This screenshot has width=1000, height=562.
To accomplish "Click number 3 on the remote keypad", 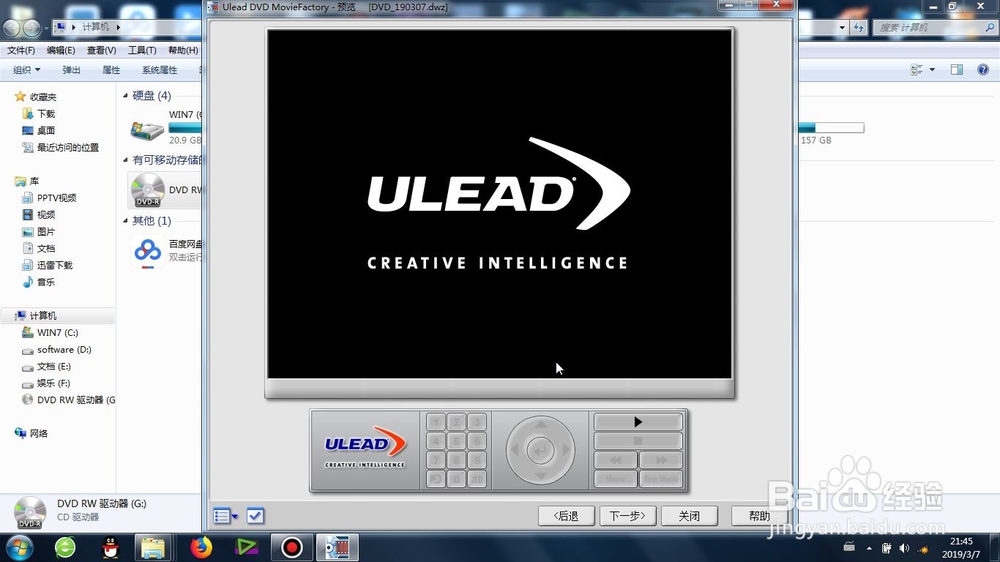I will pos(476,422).
